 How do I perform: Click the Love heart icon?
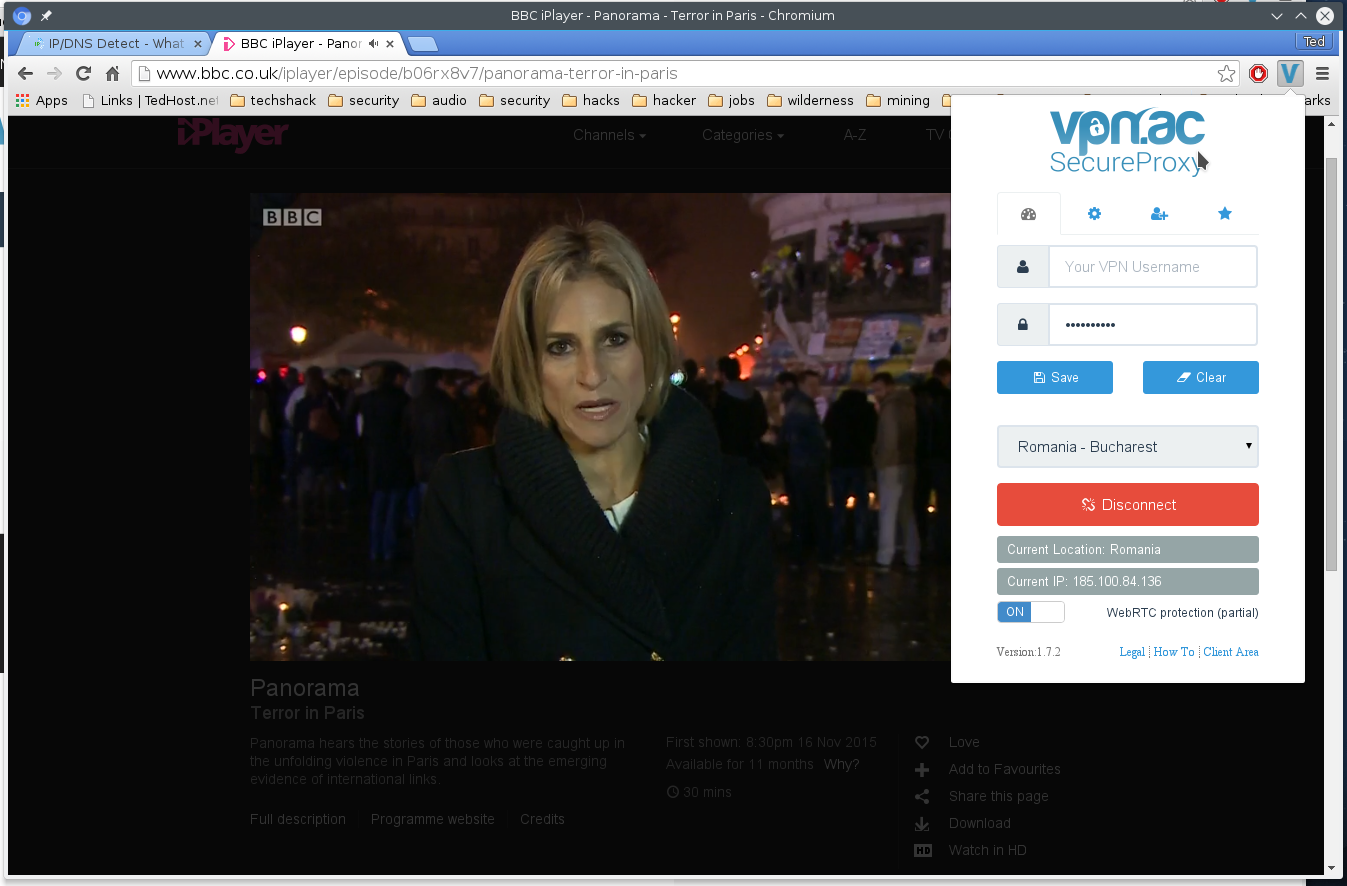(922, 742)
